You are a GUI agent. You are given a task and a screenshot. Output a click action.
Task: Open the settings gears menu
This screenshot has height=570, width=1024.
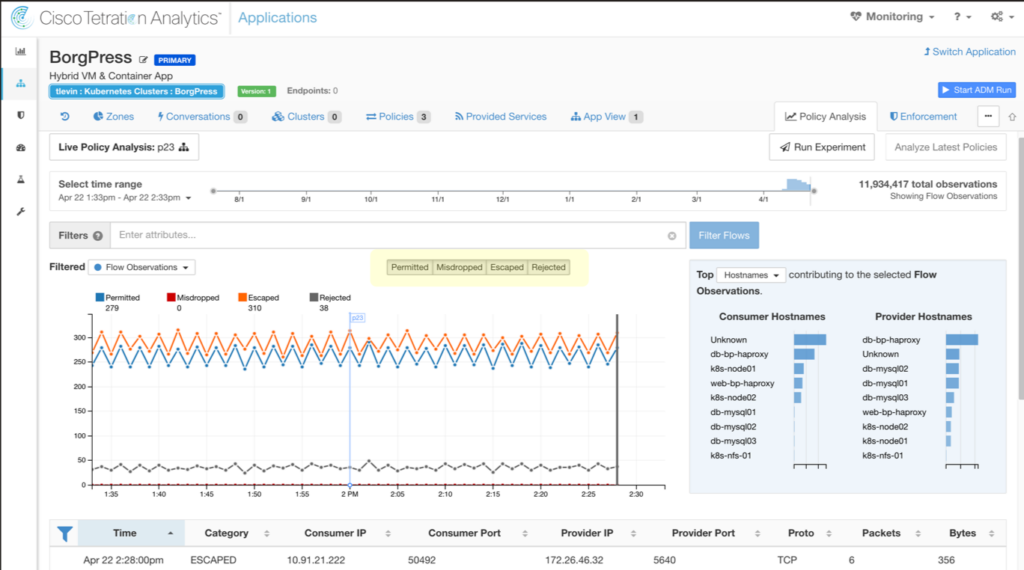click(1002, 17)
